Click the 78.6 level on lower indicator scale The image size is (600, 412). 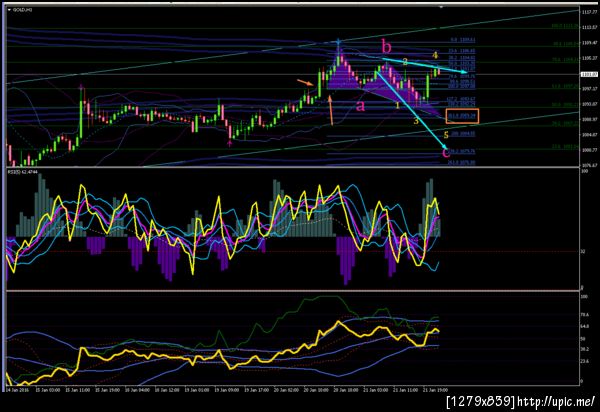pyautogui.click(x=585, y=315)
